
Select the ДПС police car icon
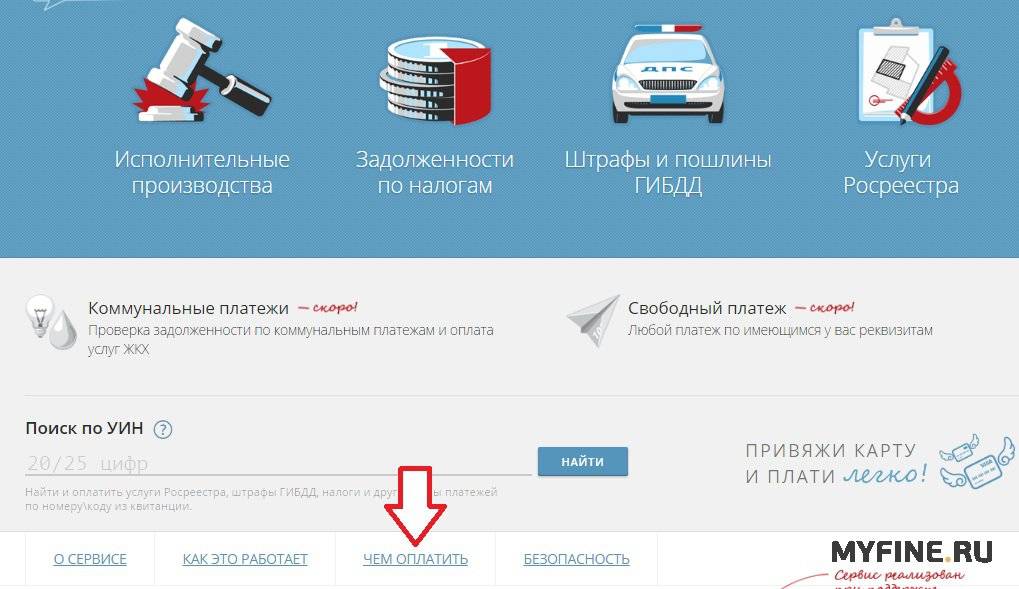pos(667,73)
